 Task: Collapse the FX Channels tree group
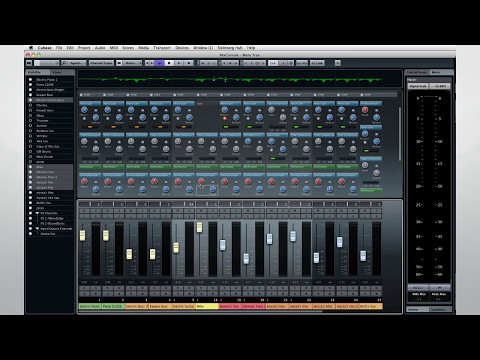coord(37,213)
